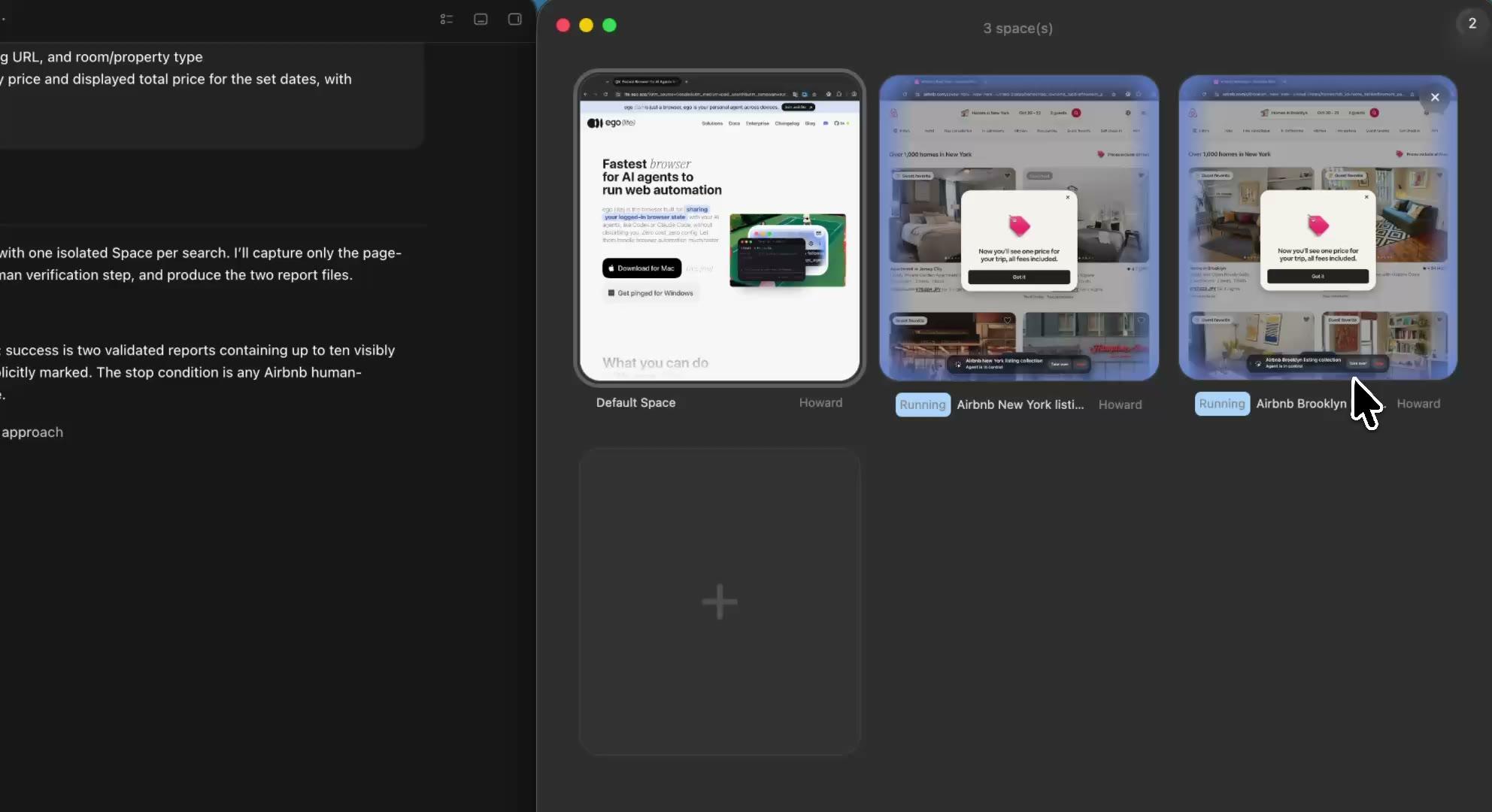The width and height of the screenshot is (1492, 812).
Task: Click the Running badge next to Airbnb New York
Action: point(923,404)
